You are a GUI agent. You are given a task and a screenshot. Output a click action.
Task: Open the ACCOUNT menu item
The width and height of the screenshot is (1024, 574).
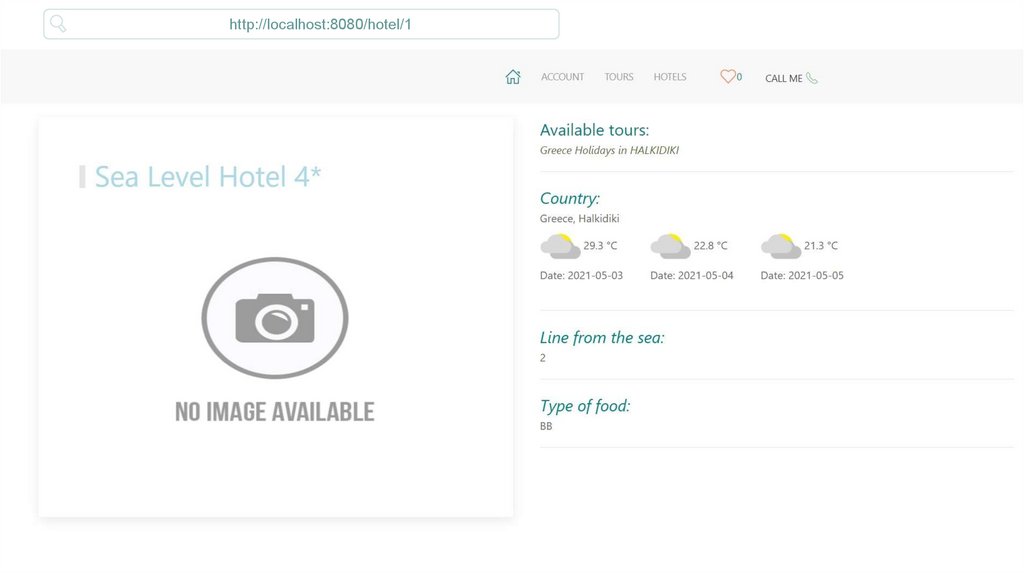pyautogui.click(x=562, y=77)
